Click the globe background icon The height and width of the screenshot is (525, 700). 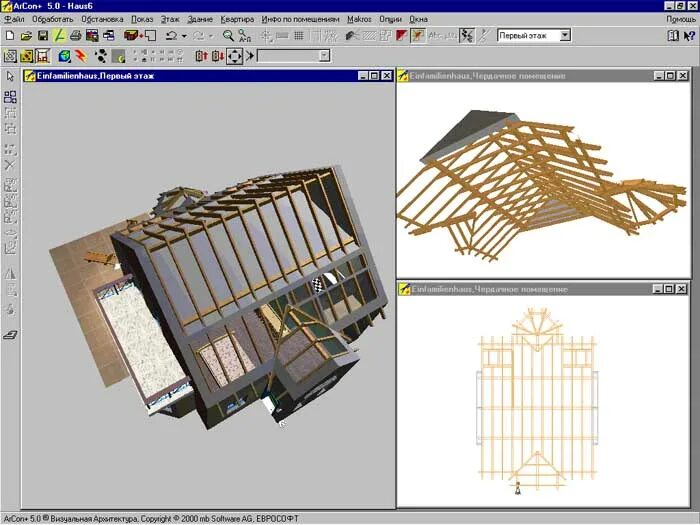pos(65,56)
